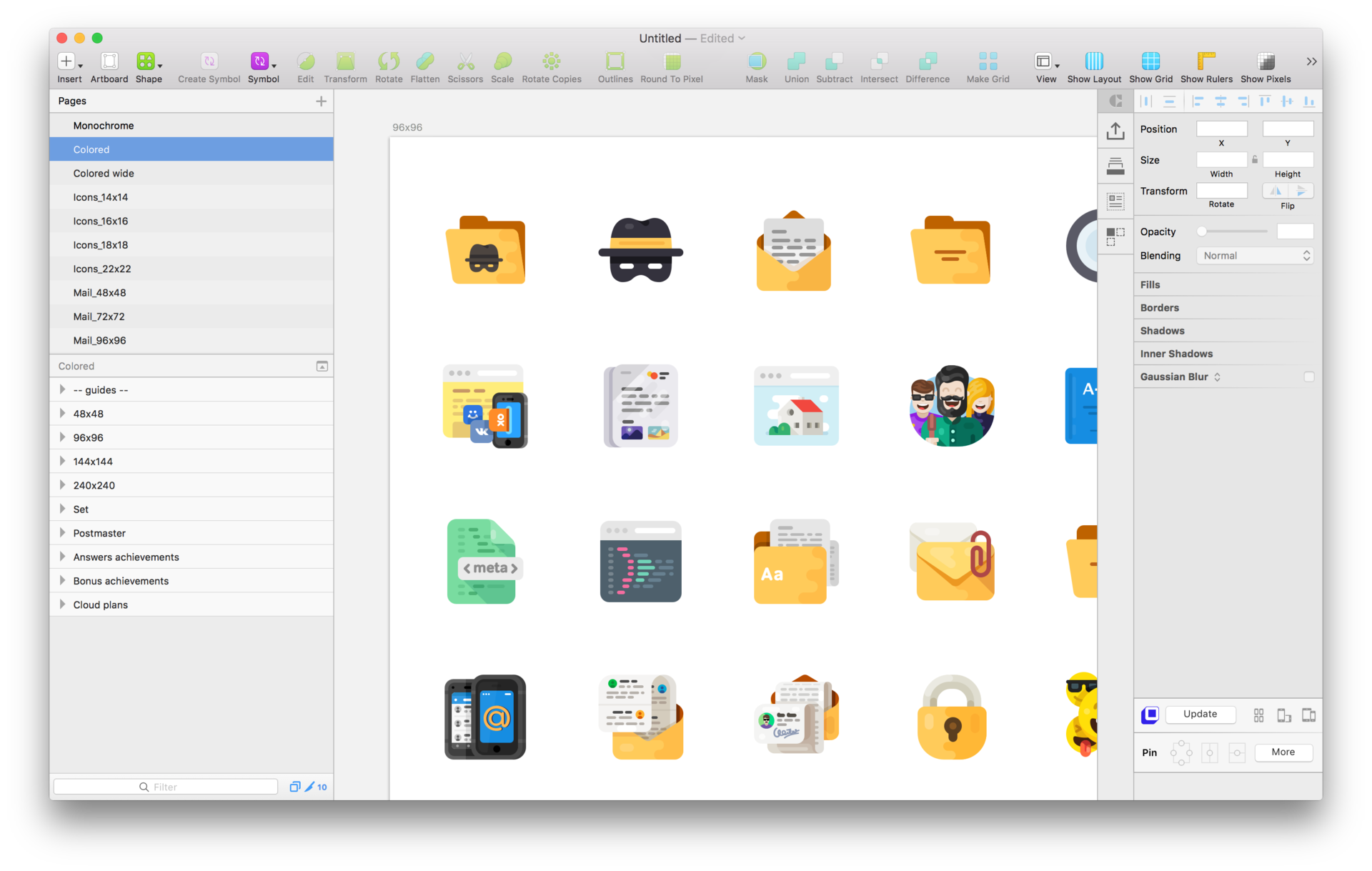
Task: Switch to Monochrome page
Action: (103, 125)
